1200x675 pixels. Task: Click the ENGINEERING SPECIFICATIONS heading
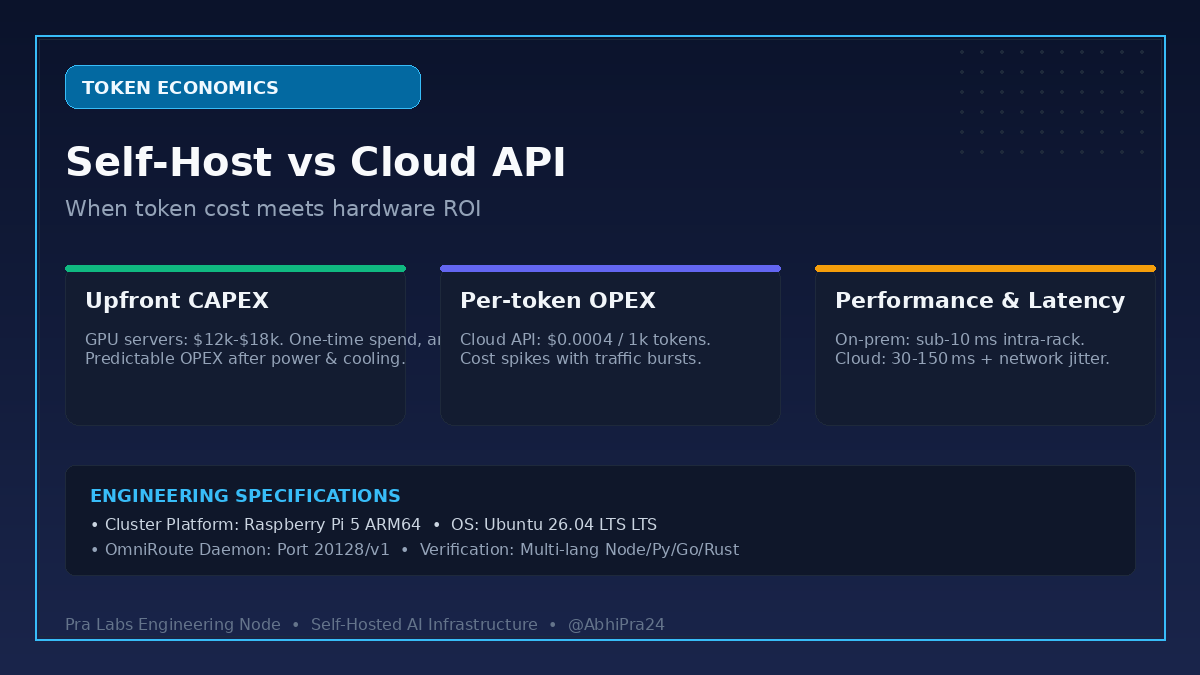pyautogui.click(x=245, y=496)
